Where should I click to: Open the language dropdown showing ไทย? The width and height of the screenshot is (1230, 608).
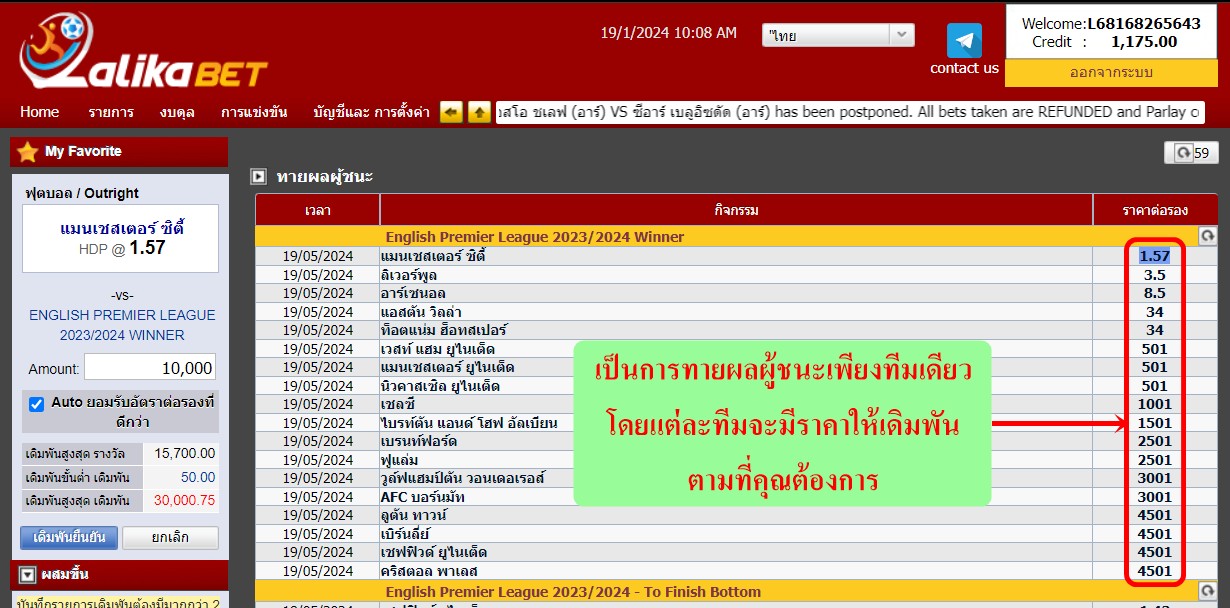pos(838,35)
